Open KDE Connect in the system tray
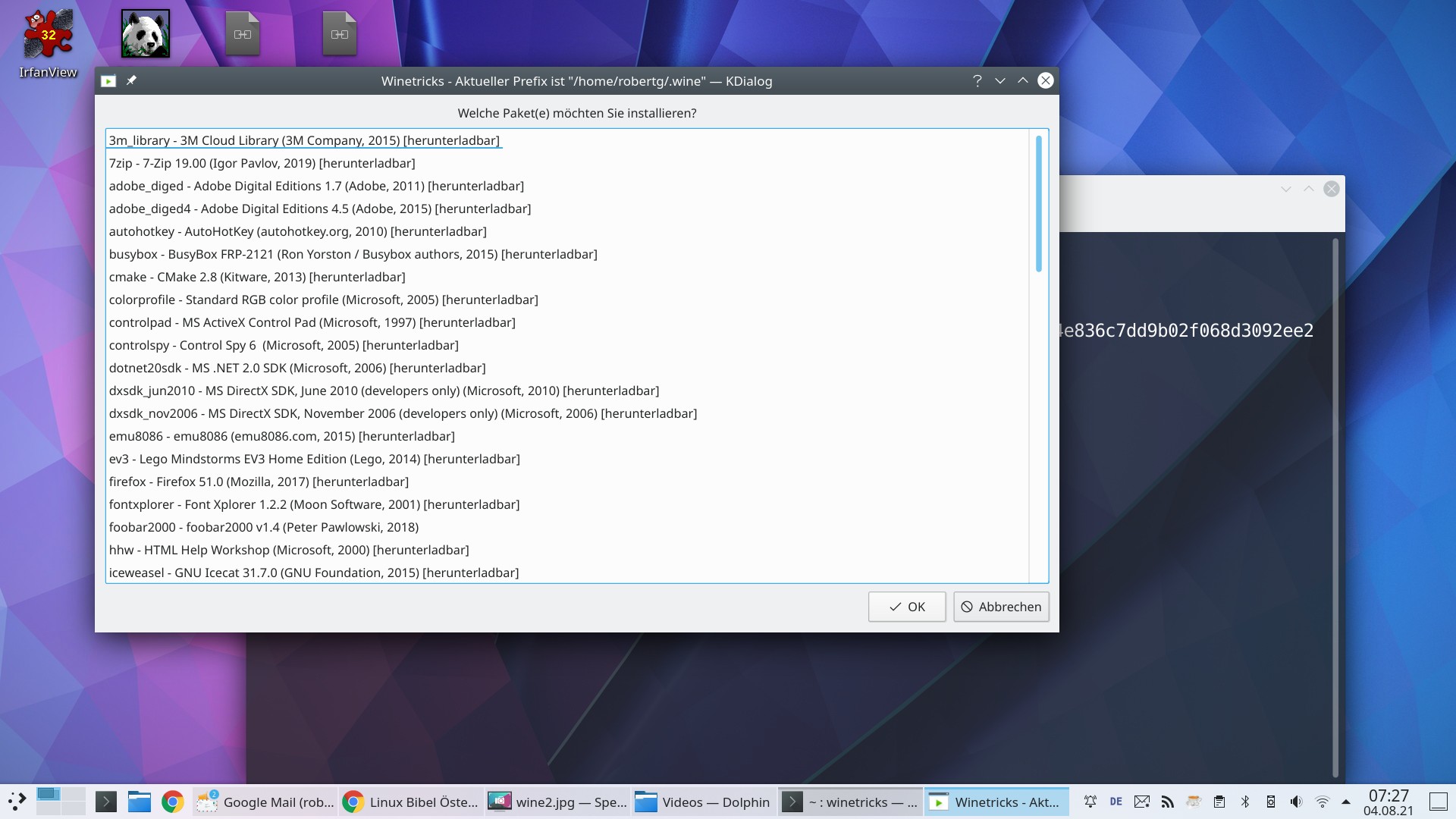Image resolution: width=1456 pixels, height=819 pixels. (x=1271, y=802)
